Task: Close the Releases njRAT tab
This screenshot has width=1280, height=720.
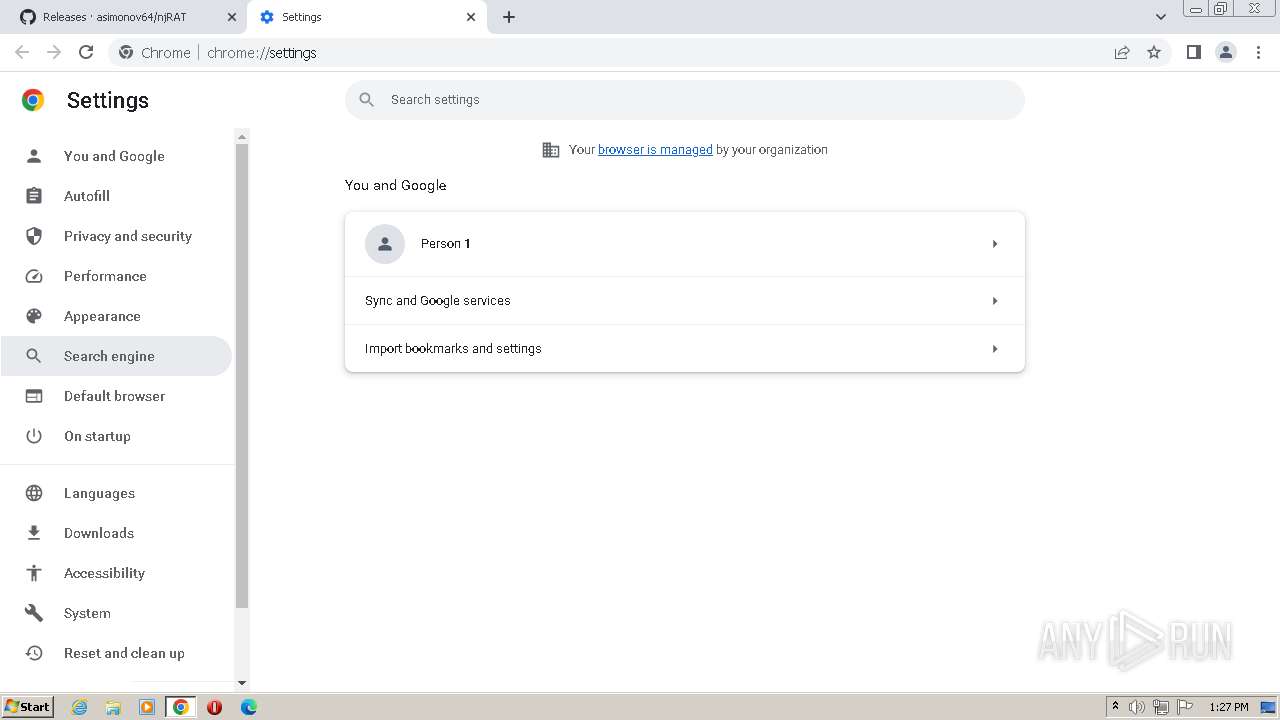Action: click(x=232, y=17)
